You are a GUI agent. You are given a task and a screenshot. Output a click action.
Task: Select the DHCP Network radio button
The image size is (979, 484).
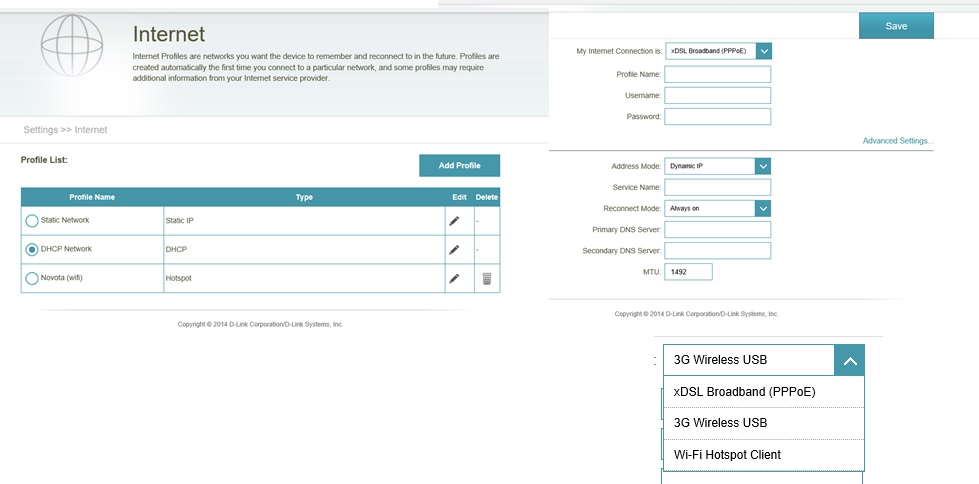pyautogui.click(x=31, y=250)
